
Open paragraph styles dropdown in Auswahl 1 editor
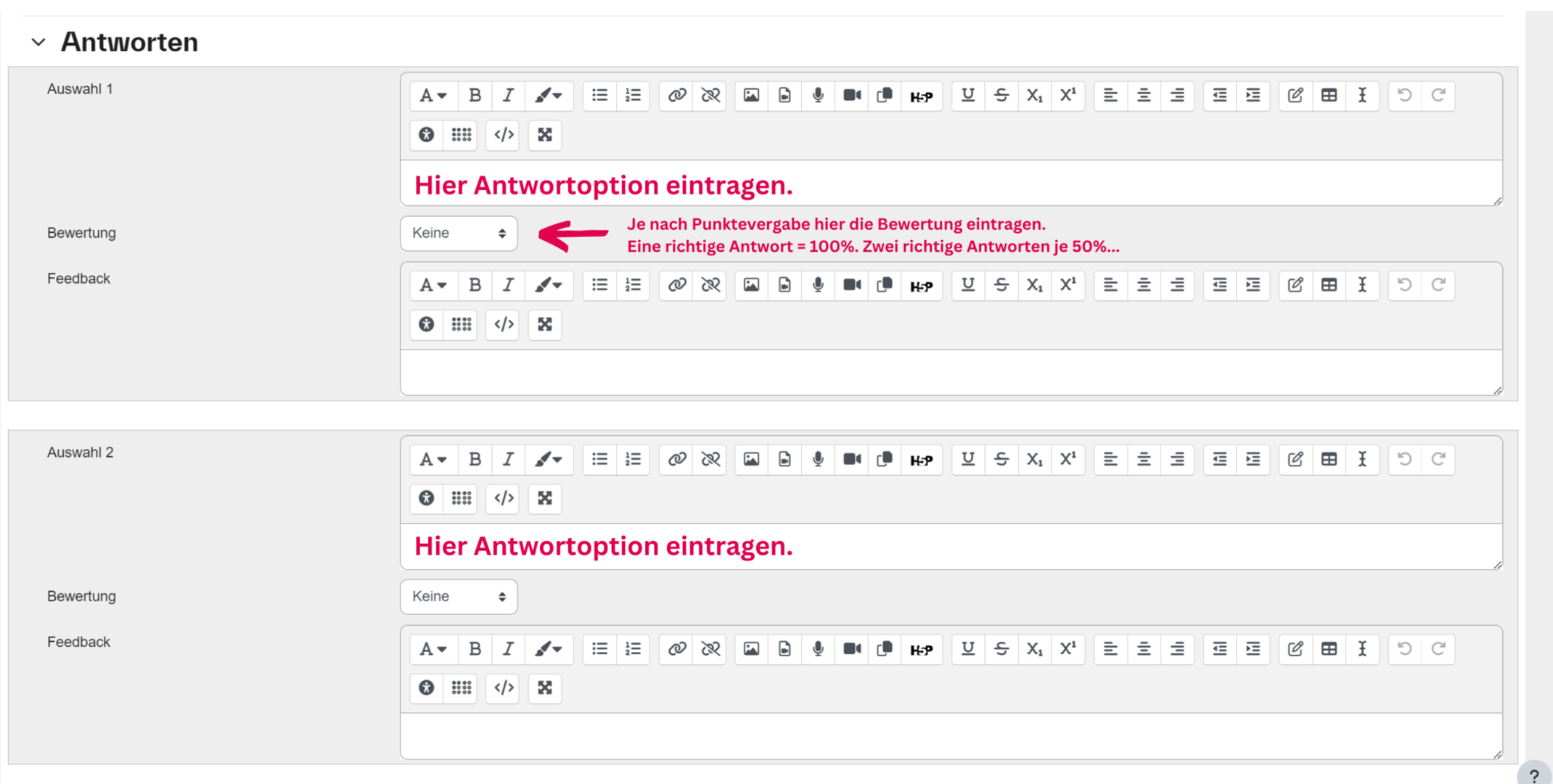pos(433,95)
